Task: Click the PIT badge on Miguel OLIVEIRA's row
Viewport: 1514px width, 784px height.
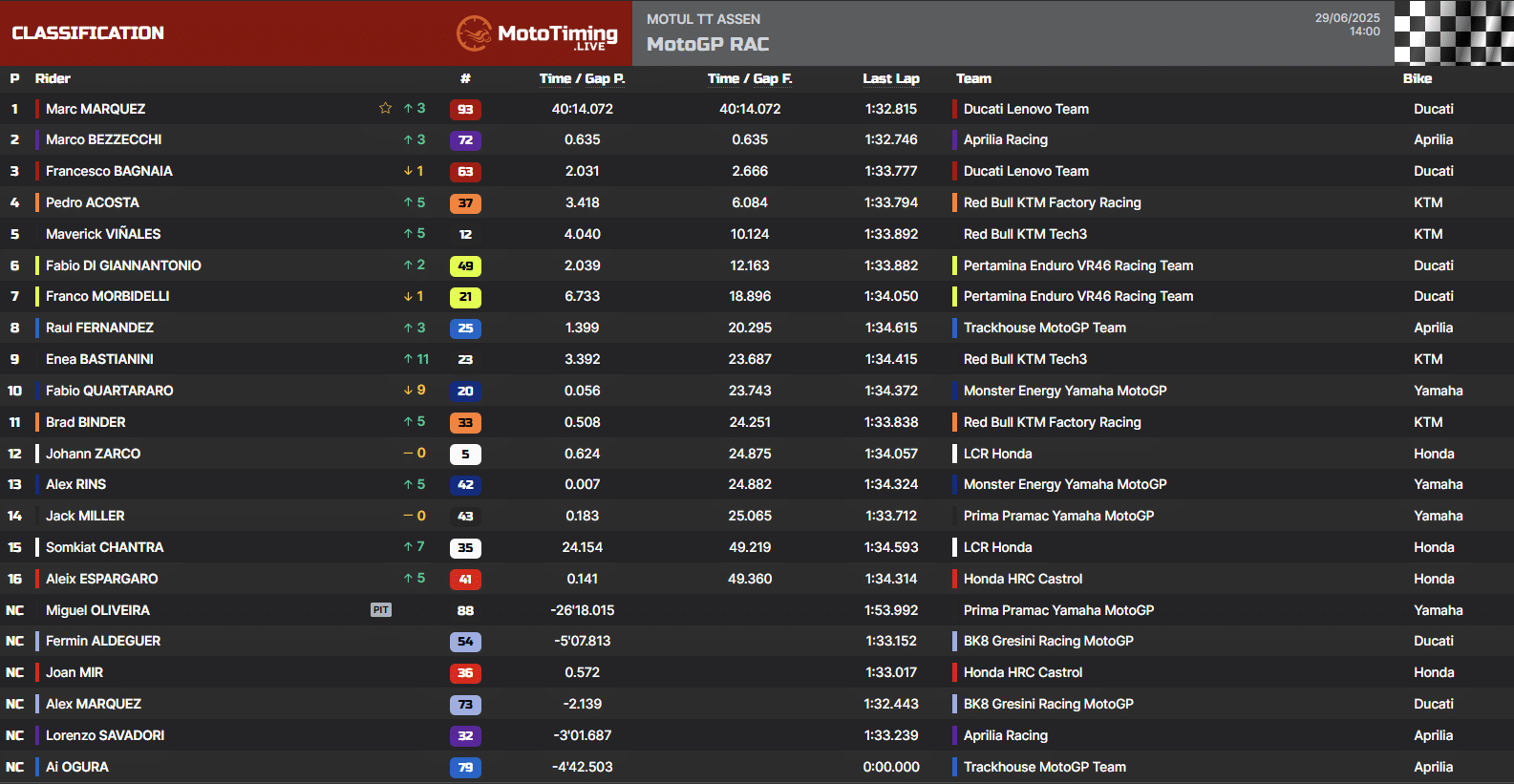Action: coord(381,610)
